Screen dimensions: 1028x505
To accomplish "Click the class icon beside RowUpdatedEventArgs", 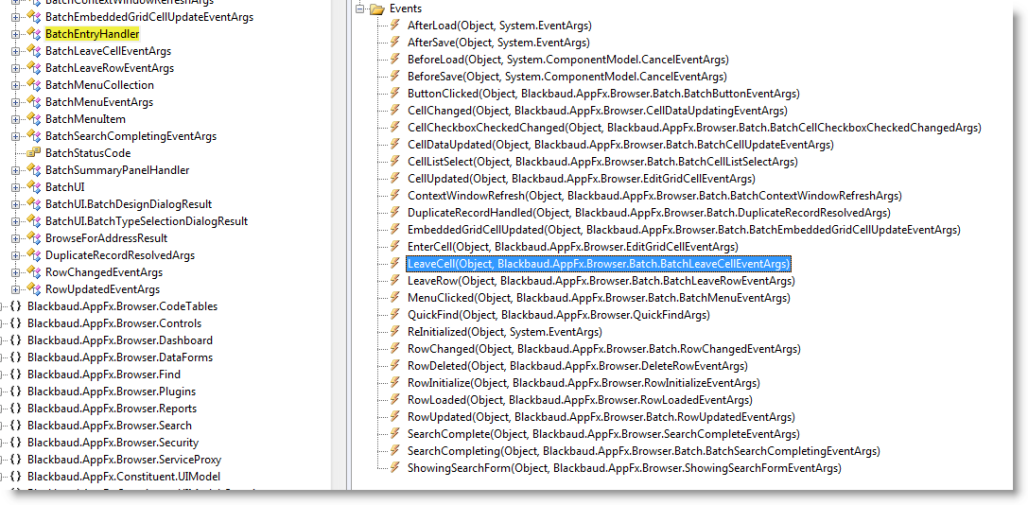I will (33, 289).
